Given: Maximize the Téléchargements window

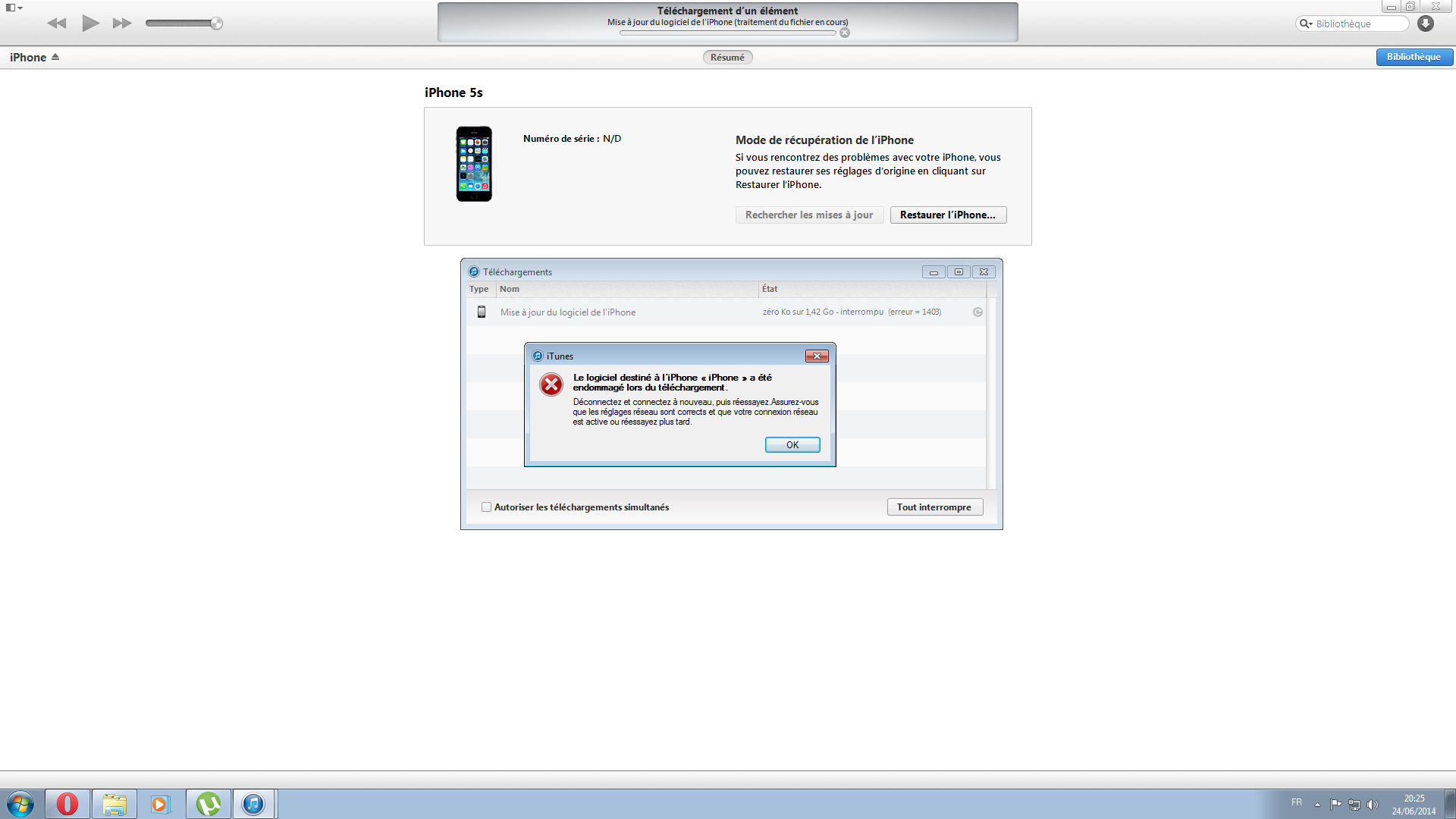Looking at the screenshot, I should click(959, 272).
